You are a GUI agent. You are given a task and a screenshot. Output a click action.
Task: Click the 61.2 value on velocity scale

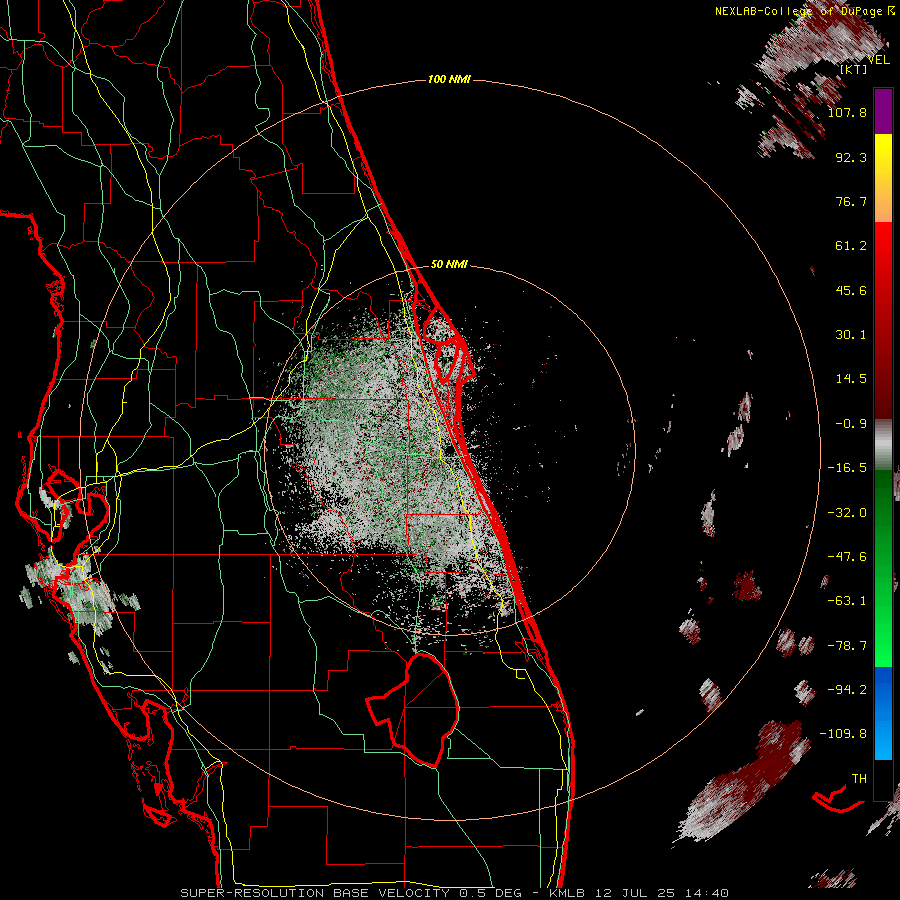(851, 246)
